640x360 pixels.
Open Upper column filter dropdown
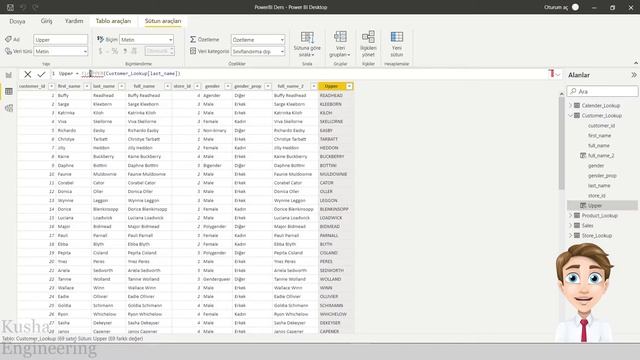349,86
